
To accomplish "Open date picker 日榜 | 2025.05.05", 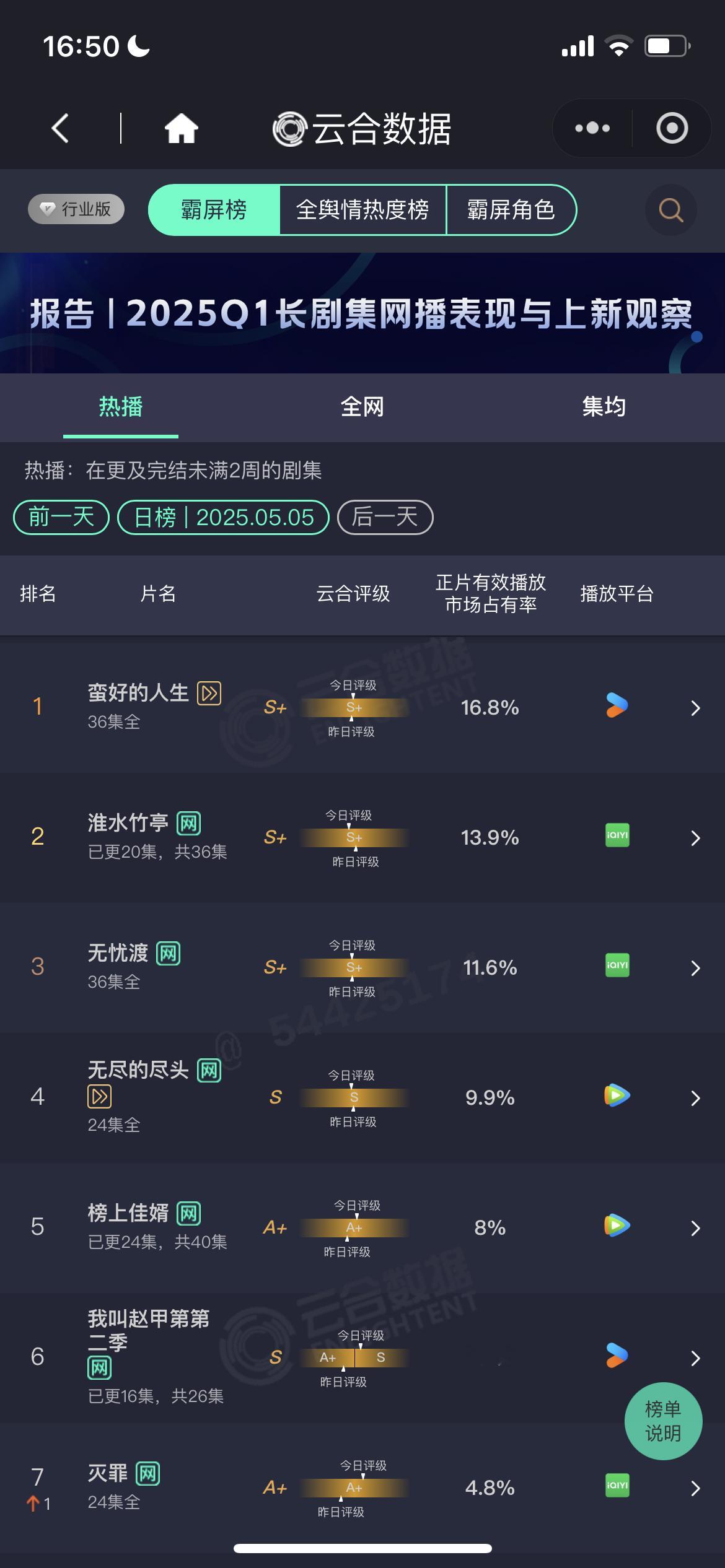I will point(223,517).
